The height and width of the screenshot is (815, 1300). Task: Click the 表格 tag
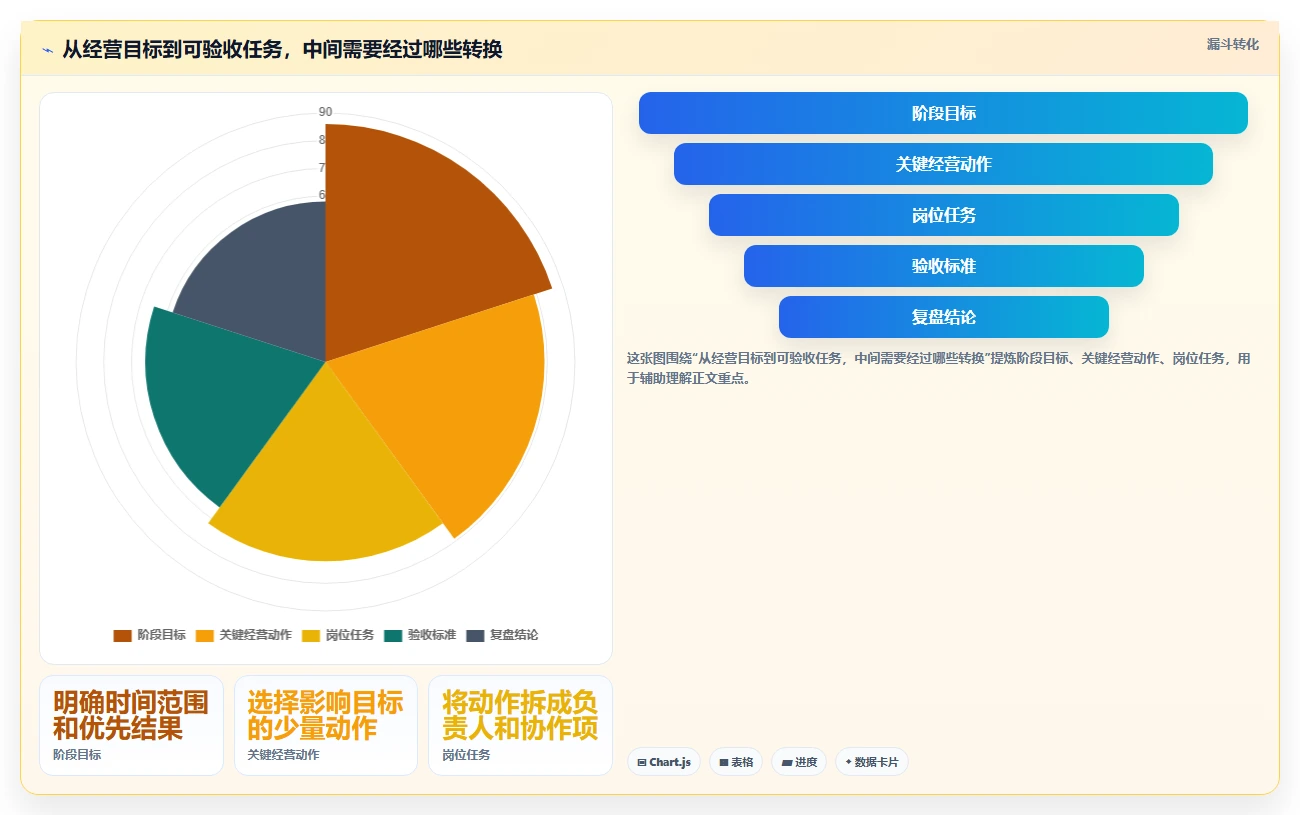[x=736, y=762]
